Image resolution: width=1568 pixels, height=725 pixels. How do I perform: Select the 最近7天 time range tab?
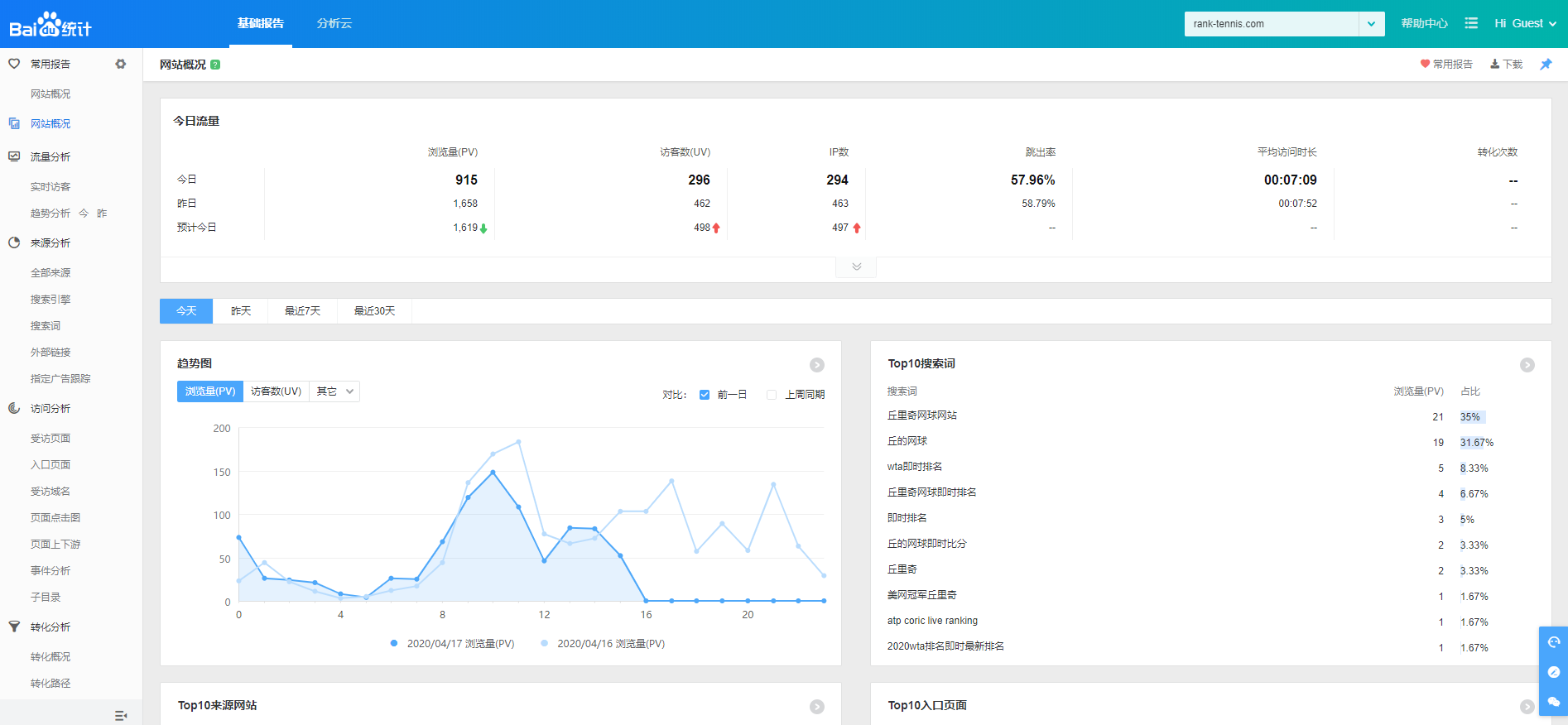click(302, 311)
